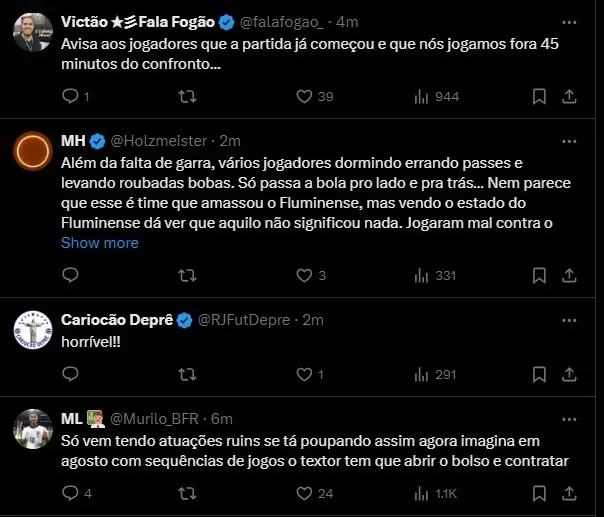The image size is (604, 517).
Task: Expand MH tweet with Show more
Action: tap(100, 243)
